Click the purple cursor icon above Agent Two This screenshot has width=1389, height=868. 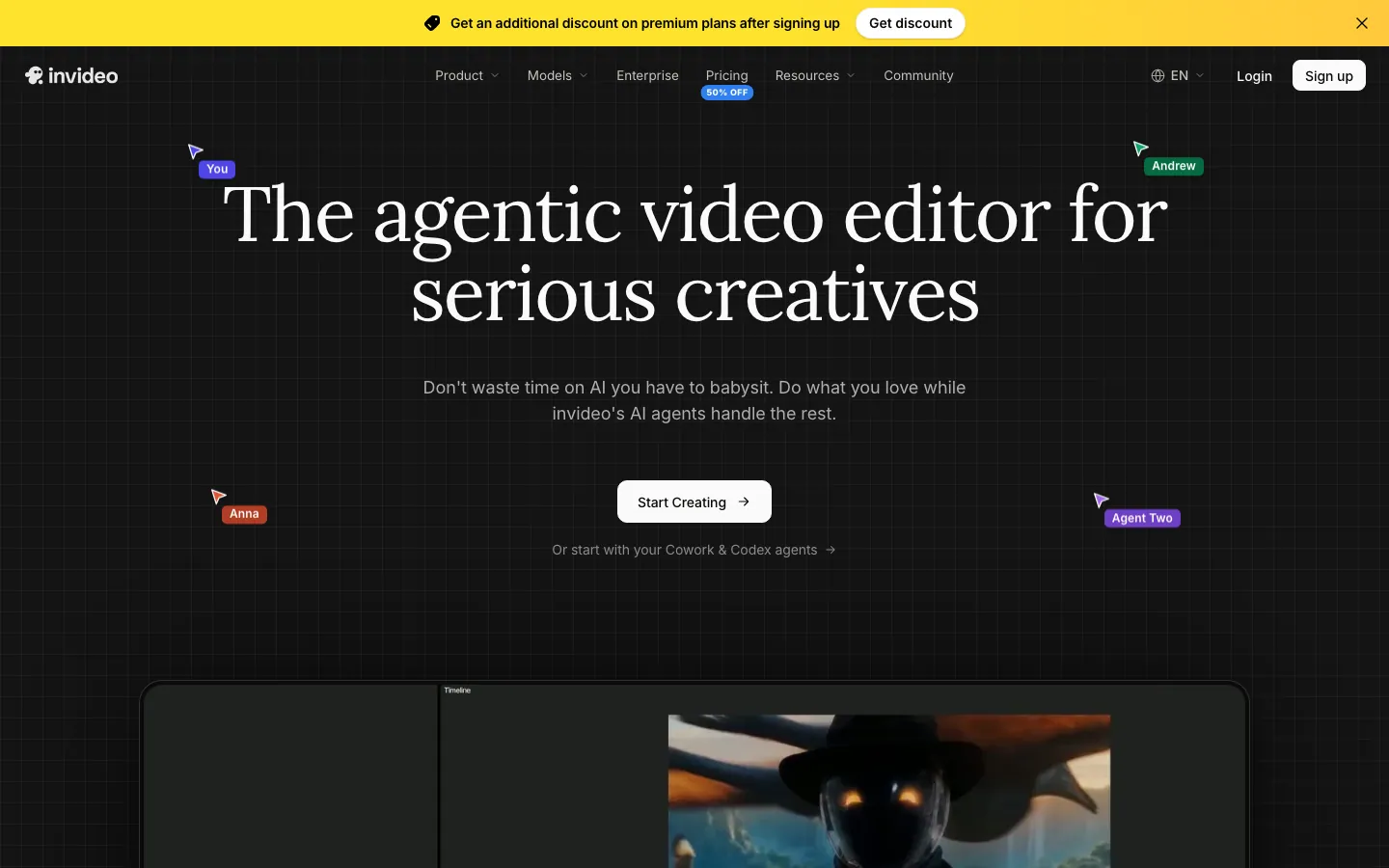tap(1101, 500)
